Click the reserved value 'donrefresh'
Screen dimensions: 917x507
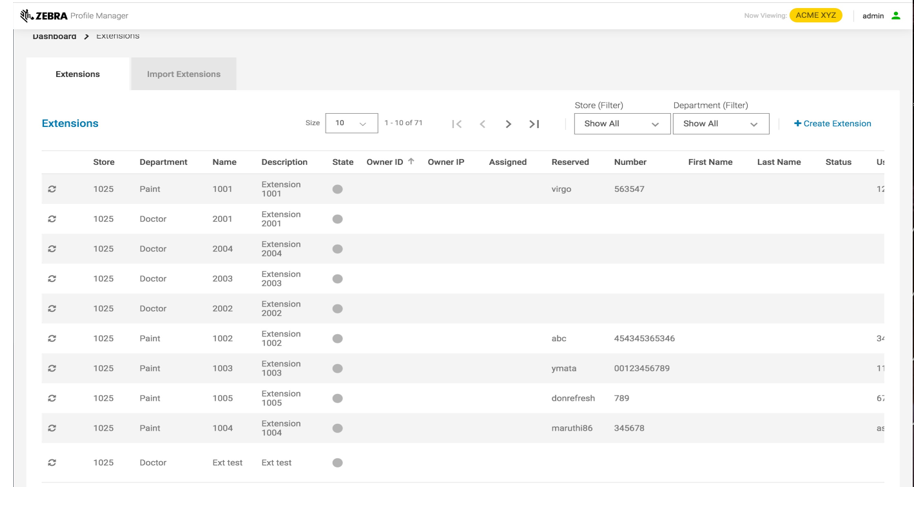[573, 398]
